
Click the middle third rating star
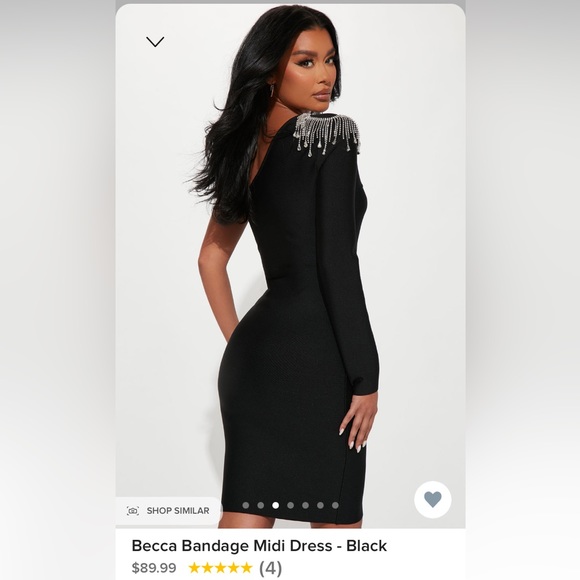click(220, 567)
